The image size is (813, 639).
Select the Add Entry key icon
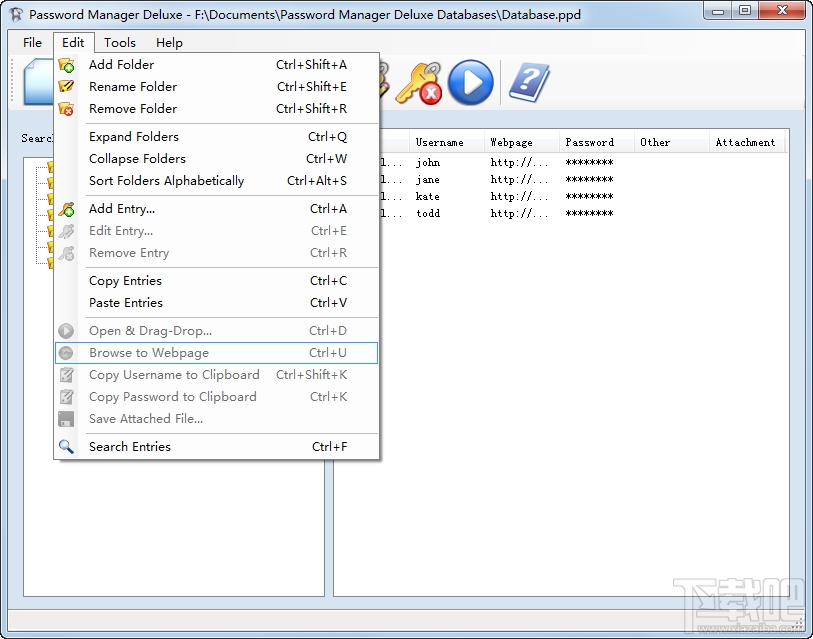point(67,209)
